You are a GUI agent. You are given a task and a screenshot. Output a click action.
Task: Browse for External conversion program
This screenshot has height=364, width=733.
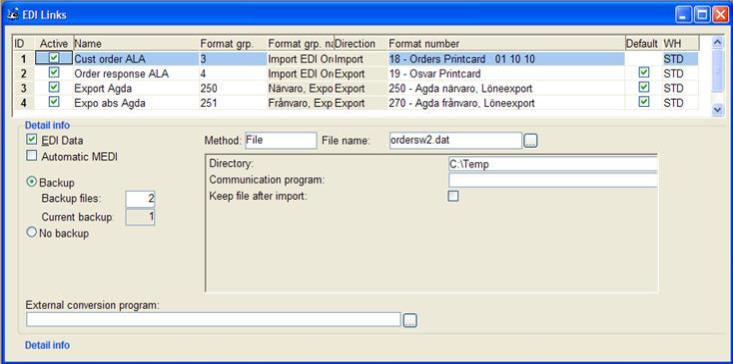click(x=410, y=321)
